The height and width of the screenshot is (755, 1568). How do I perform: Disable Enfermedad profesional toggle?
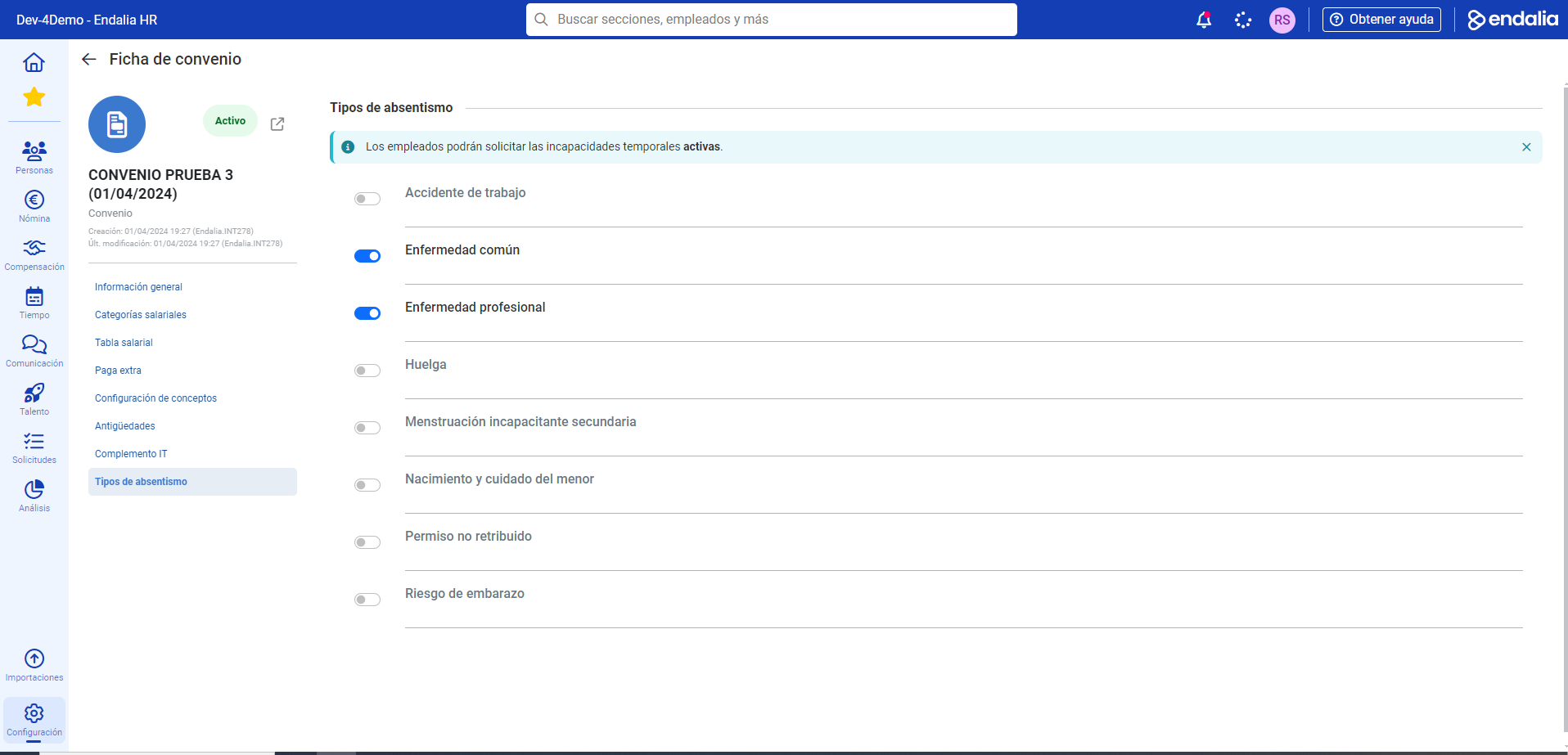(367, 313)
